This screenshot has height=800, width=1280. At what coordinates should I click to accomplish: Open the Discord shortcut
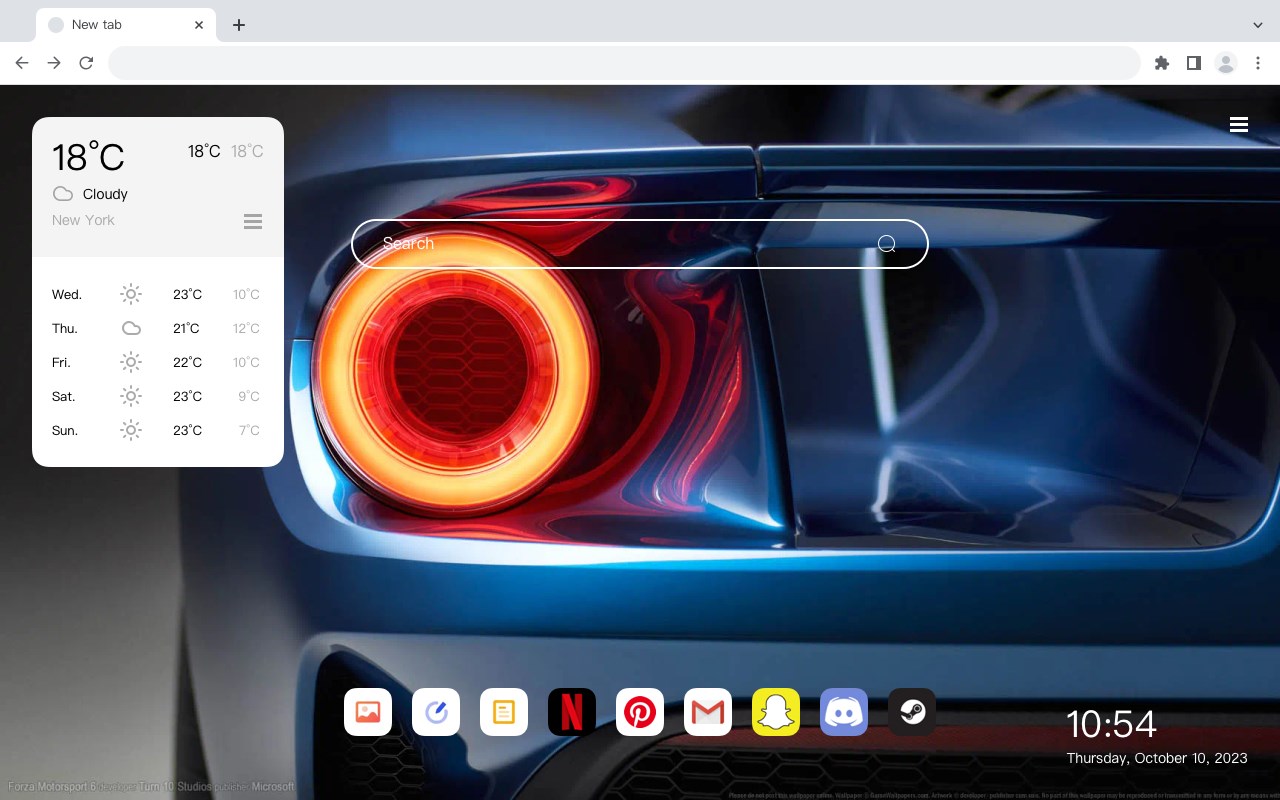pyautogui.click(x=844, y=712)
